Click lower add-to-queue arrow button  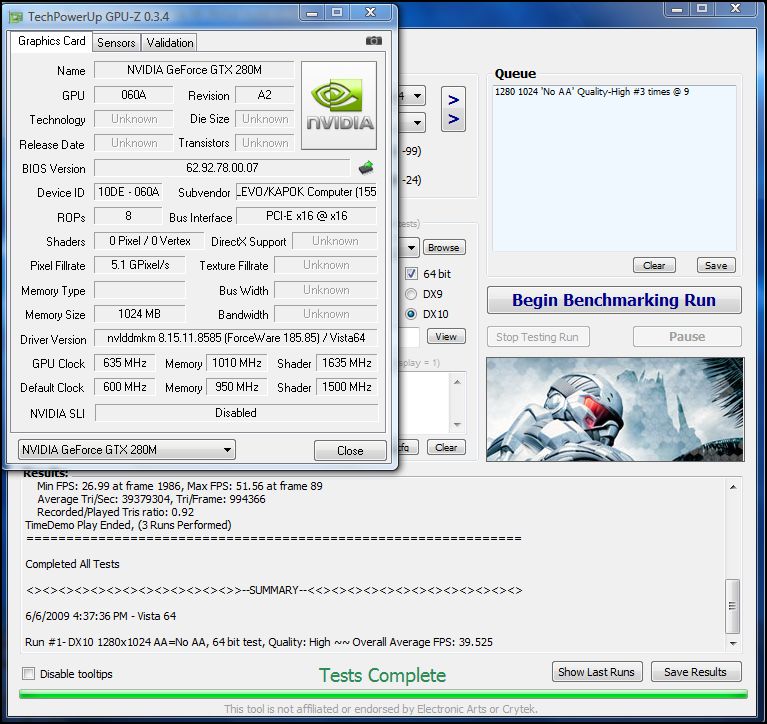pyautogui.click(x=453, y=119)
